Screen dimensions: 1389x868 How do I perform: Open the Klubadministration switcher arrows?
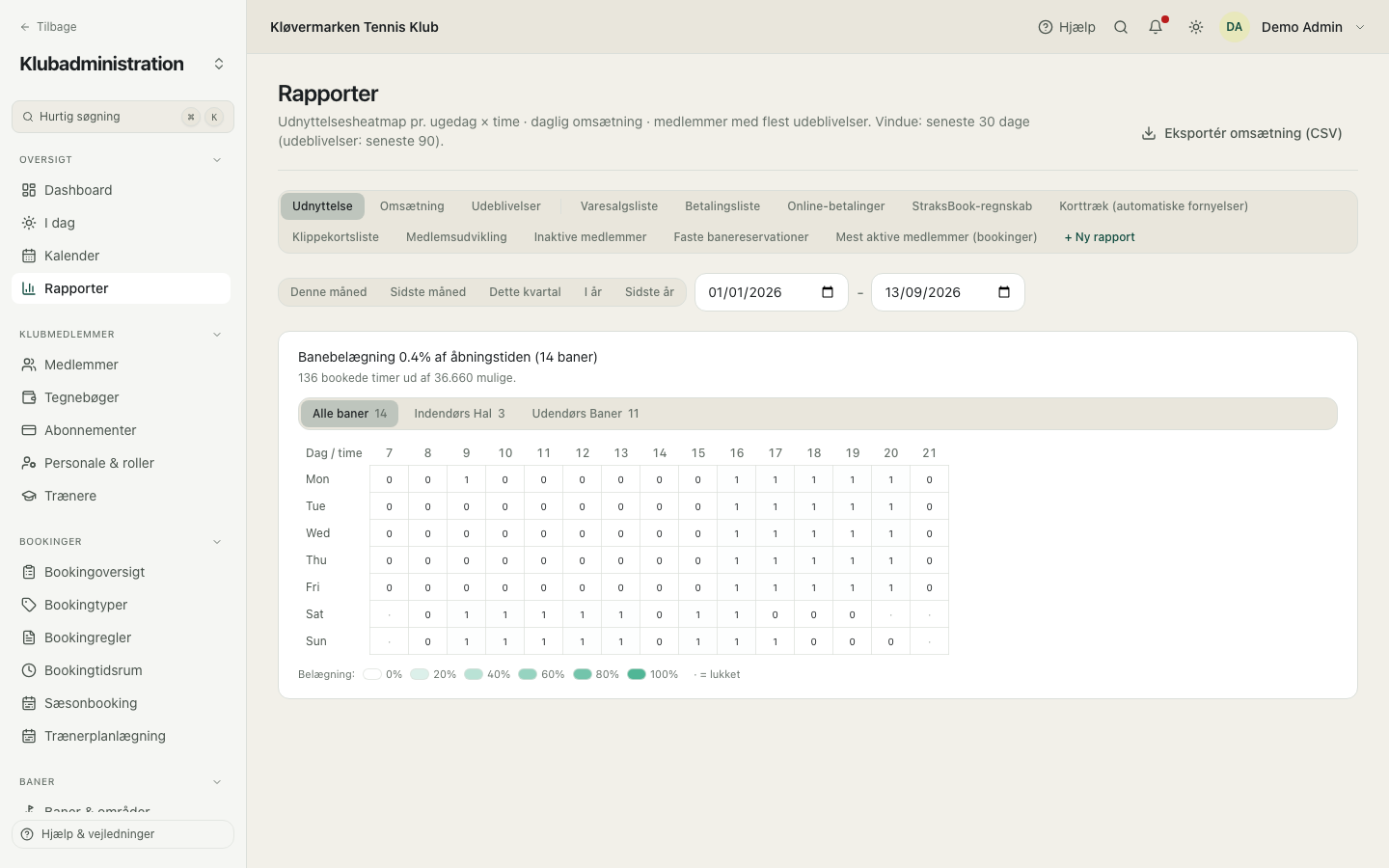click(x=219, y=64)
